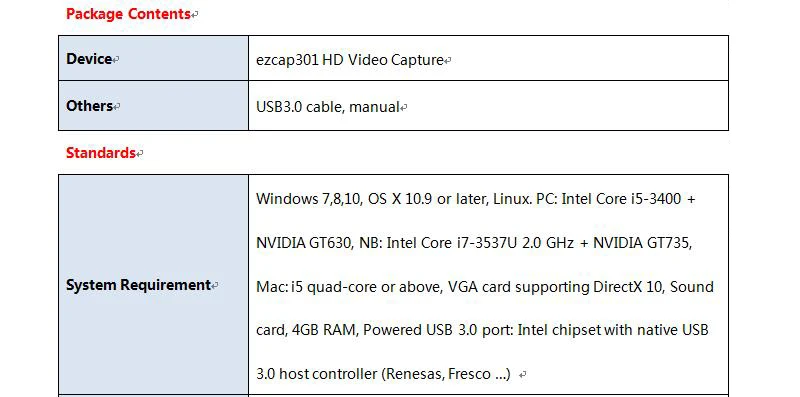Click the Standards red heading
800x397 pixels.
(x=101, y=153)
